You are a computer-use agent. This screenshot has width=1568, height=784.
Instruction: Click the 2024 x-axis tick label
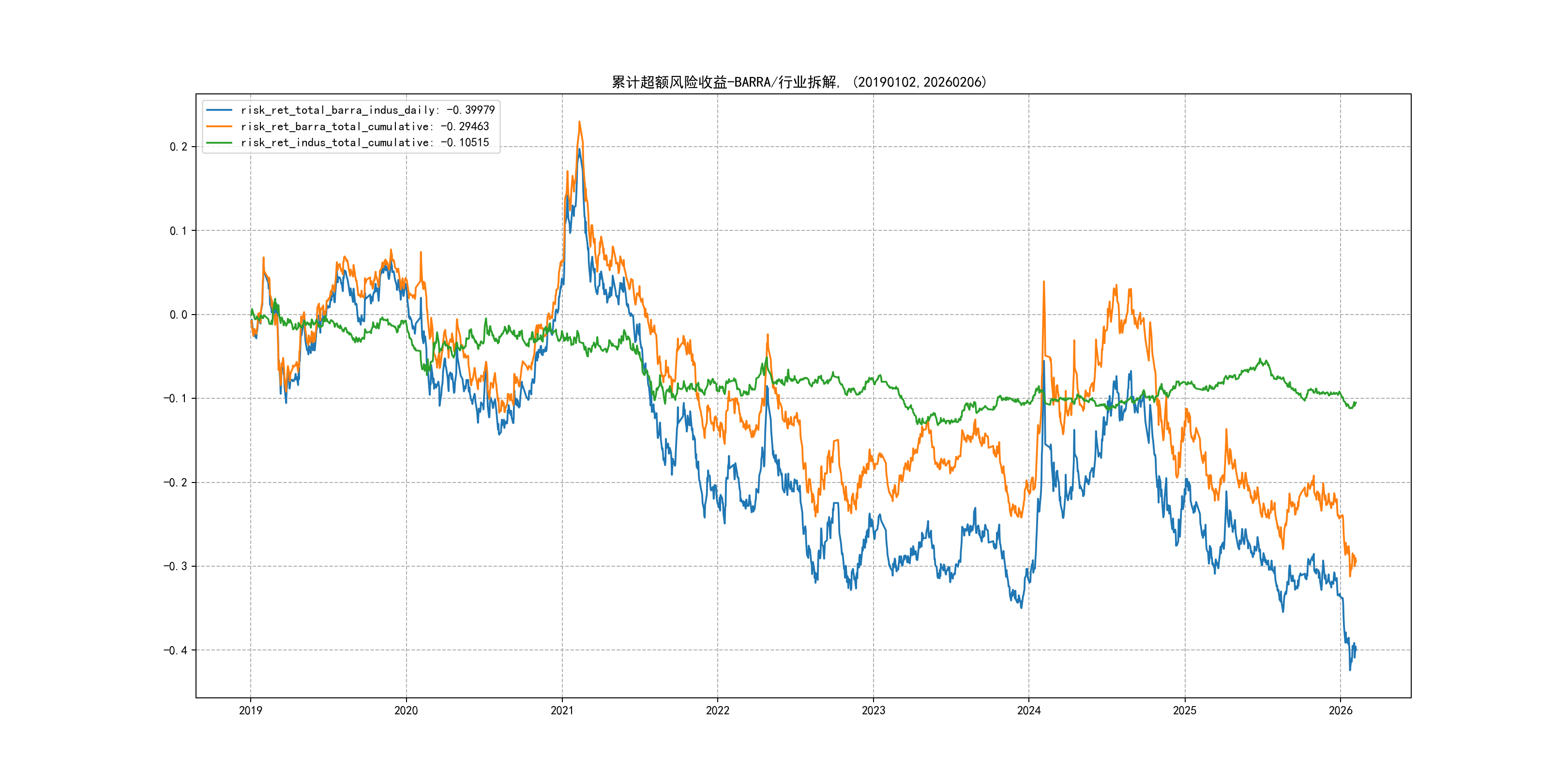pos(1029,710)
